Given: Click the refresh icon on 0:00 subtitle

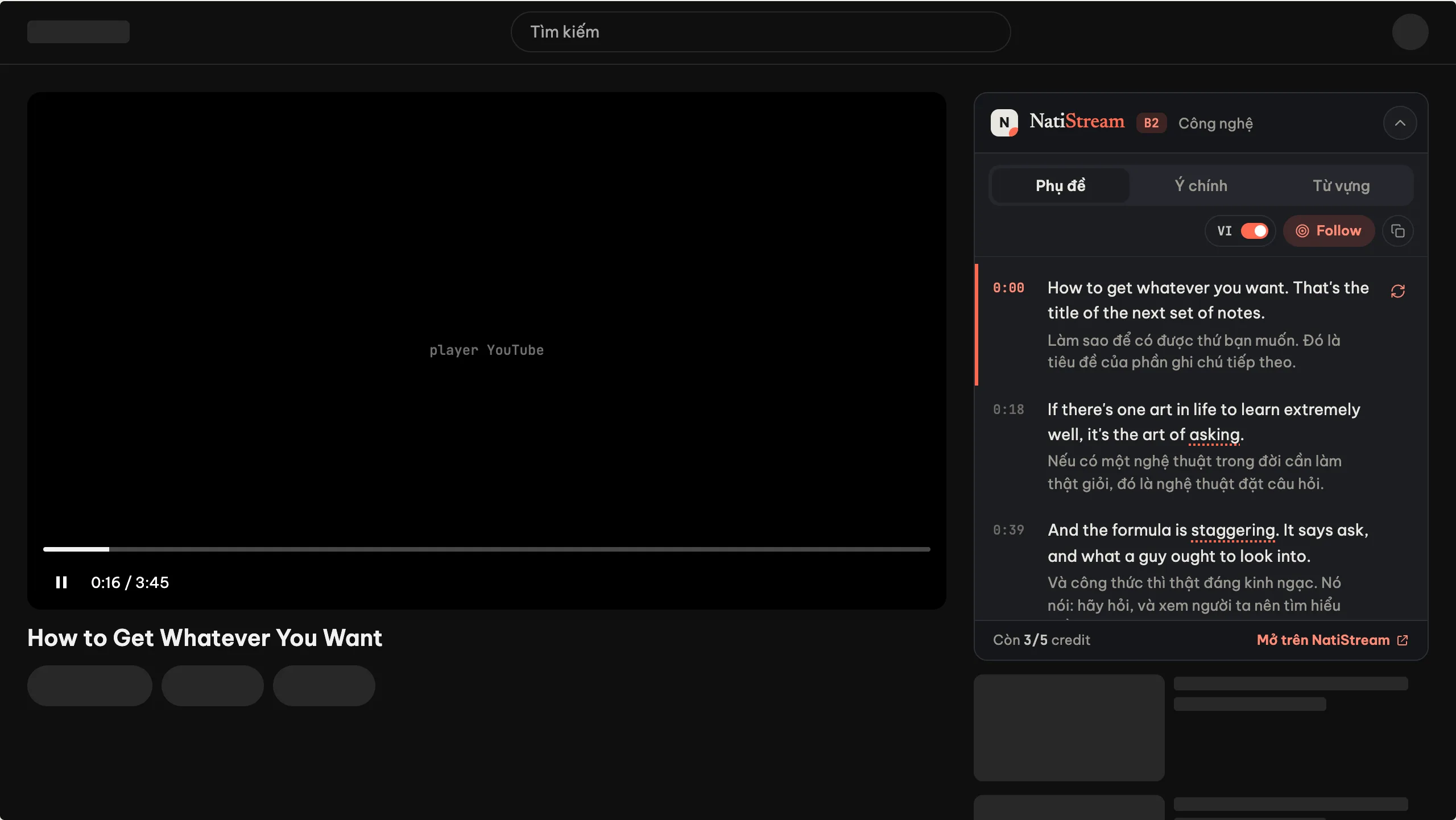Looking at the screenshot, I should point(1397,291).
